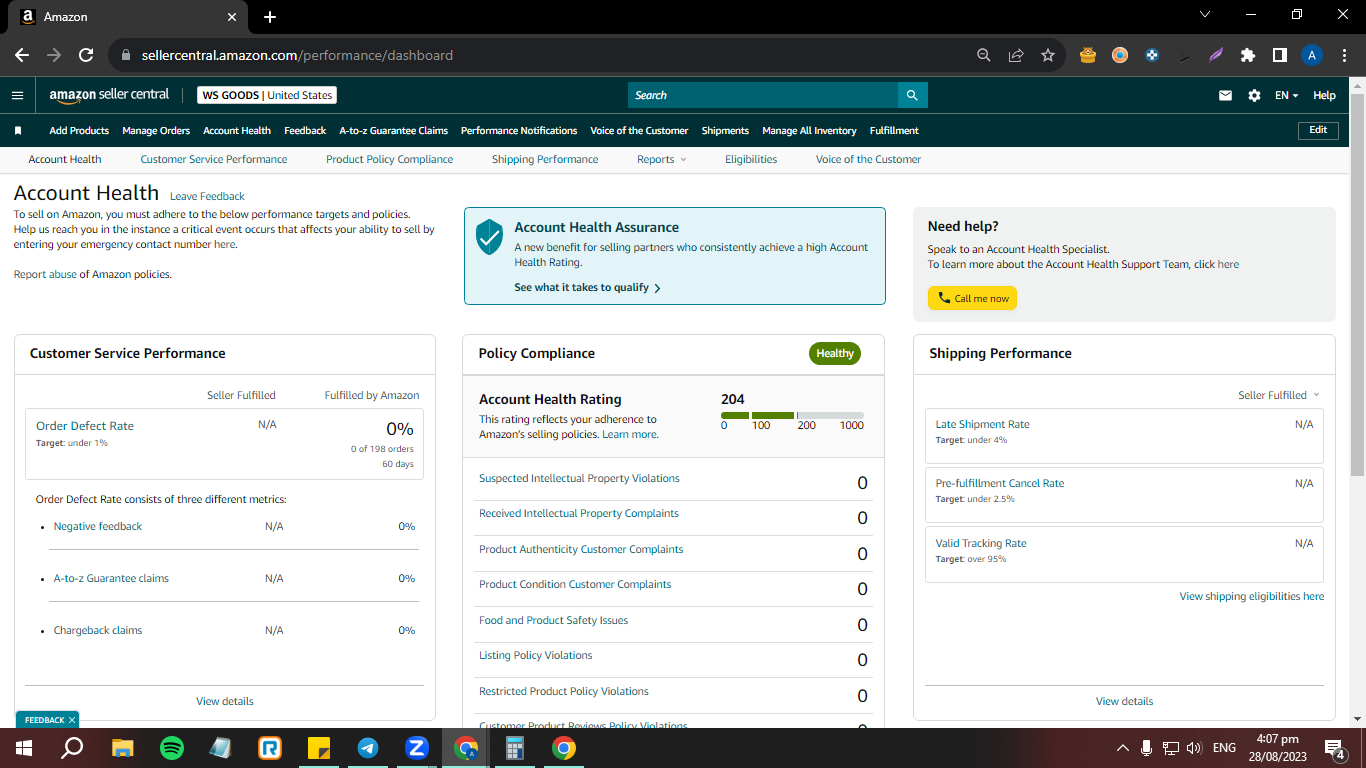The height and width of the screenshot is (768, 1366).
Task: Open A-to-z Guarantee Claims in the top menu
Action: tap(394, 131)
